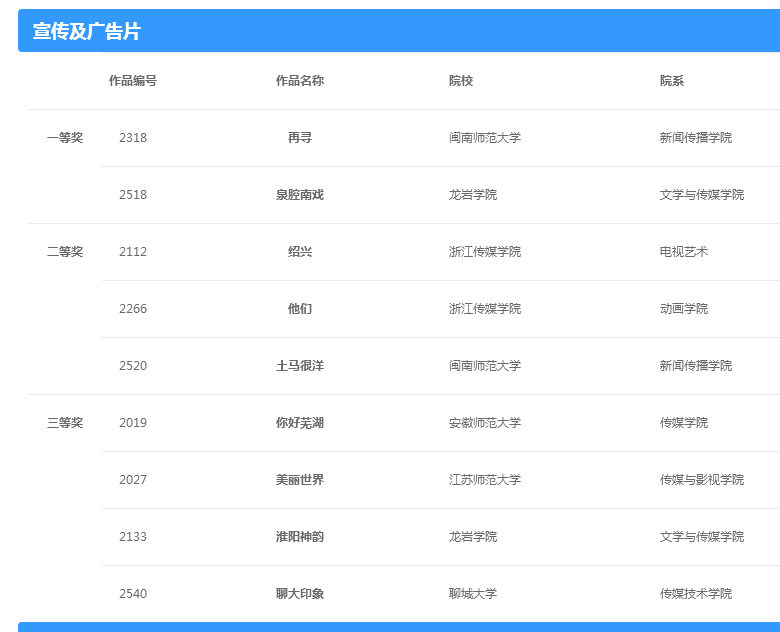780x632 pixels.
Task: Select the 三等奖 award label
Action: coord(65,423)
